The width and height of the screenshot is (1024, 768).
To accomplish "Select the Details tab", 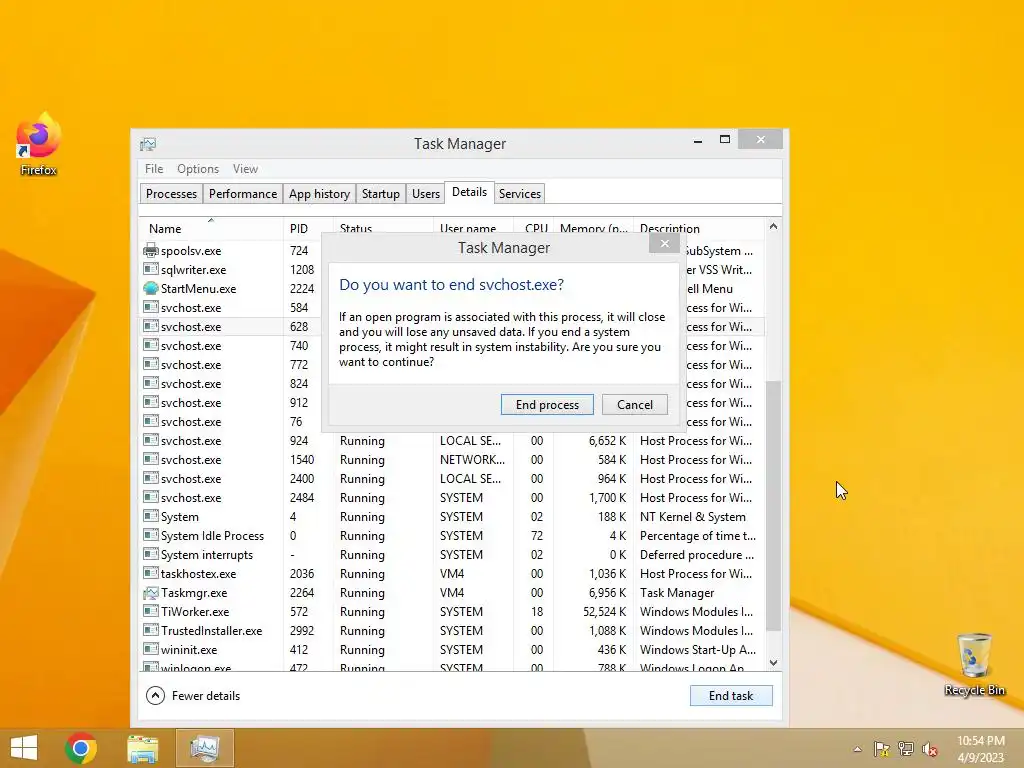I will [x=470, y=192].
